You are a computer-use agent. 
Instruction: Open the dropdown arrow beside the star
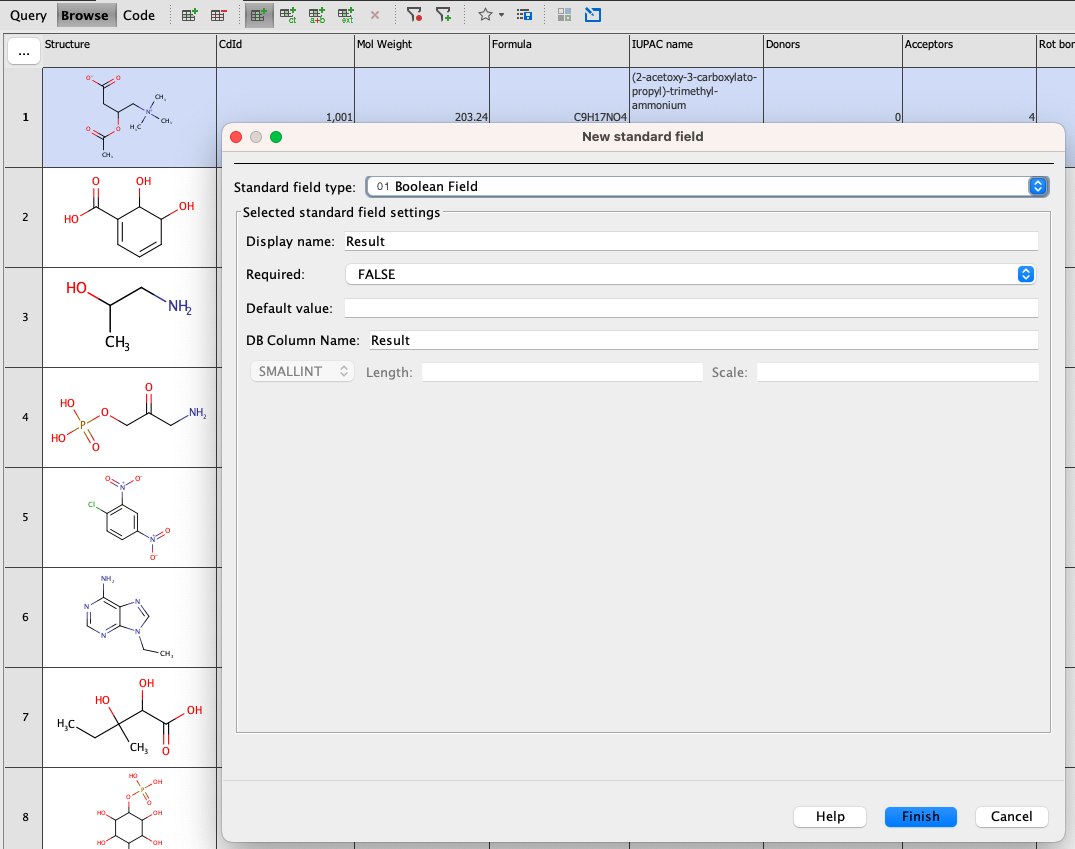tap(501, 15)
